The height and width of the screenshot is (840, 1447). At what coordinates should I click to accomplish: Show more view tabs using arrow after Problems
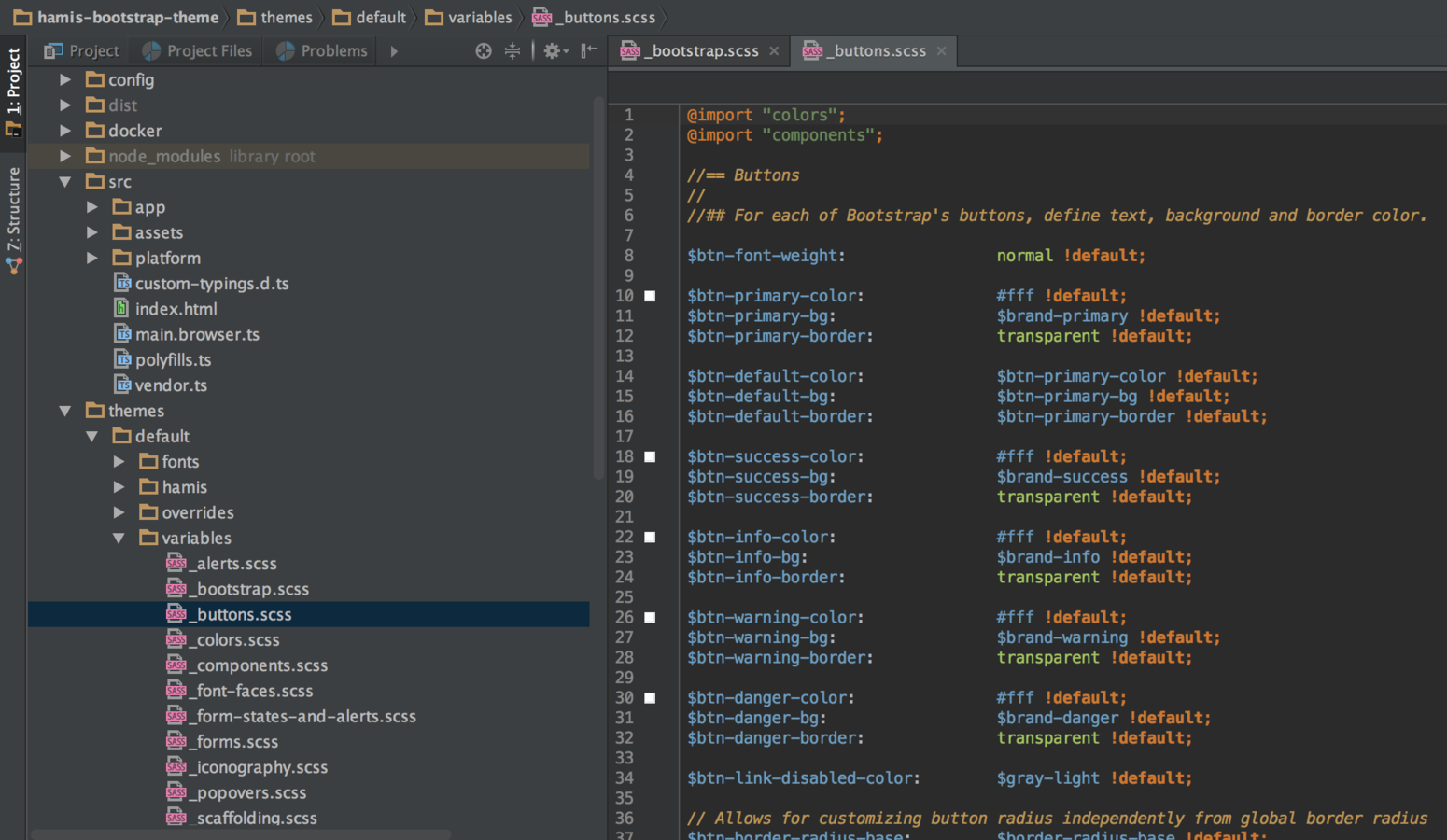[394, 51]
